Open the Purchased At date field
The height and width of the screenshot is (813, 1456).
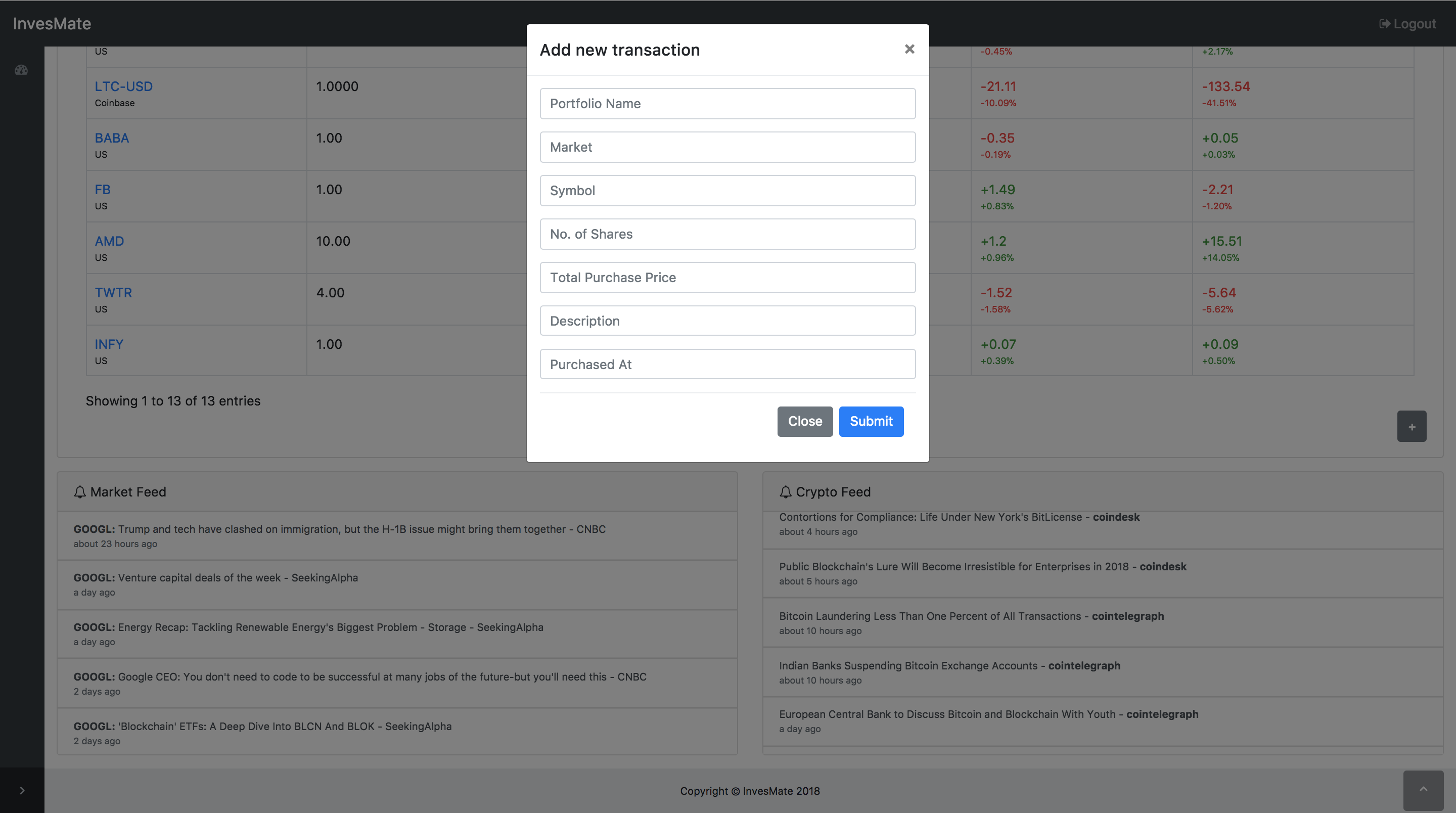(727, 365)
